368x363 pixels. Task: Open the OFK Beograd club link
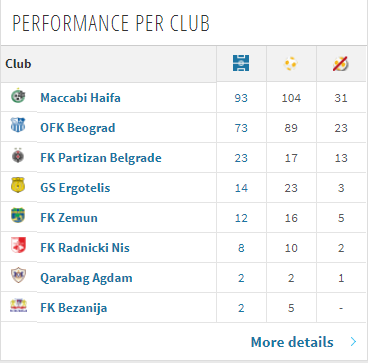point(78,128)
